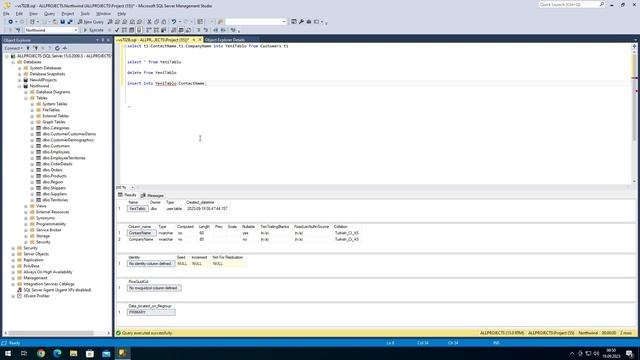Select the dbo.Products table
The image size is (640, 360).
point(54,176)
